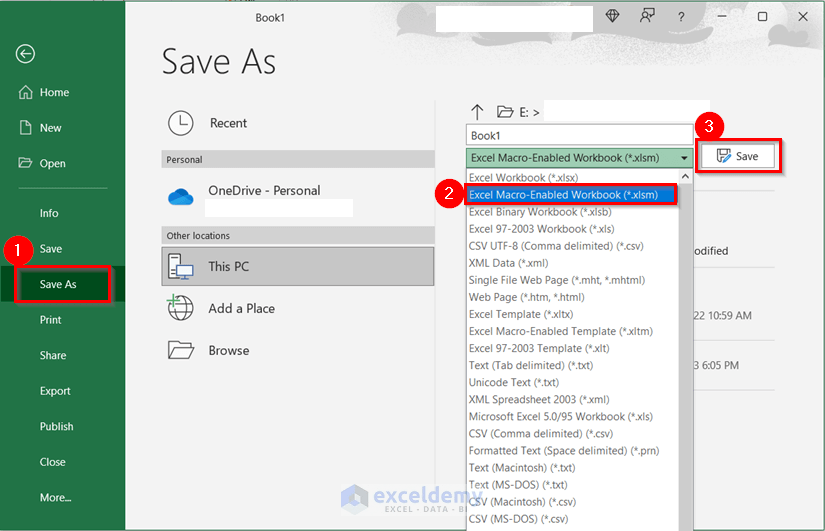Click the Add a Place globe icon
825x531 pixels.
click(180, 308)
